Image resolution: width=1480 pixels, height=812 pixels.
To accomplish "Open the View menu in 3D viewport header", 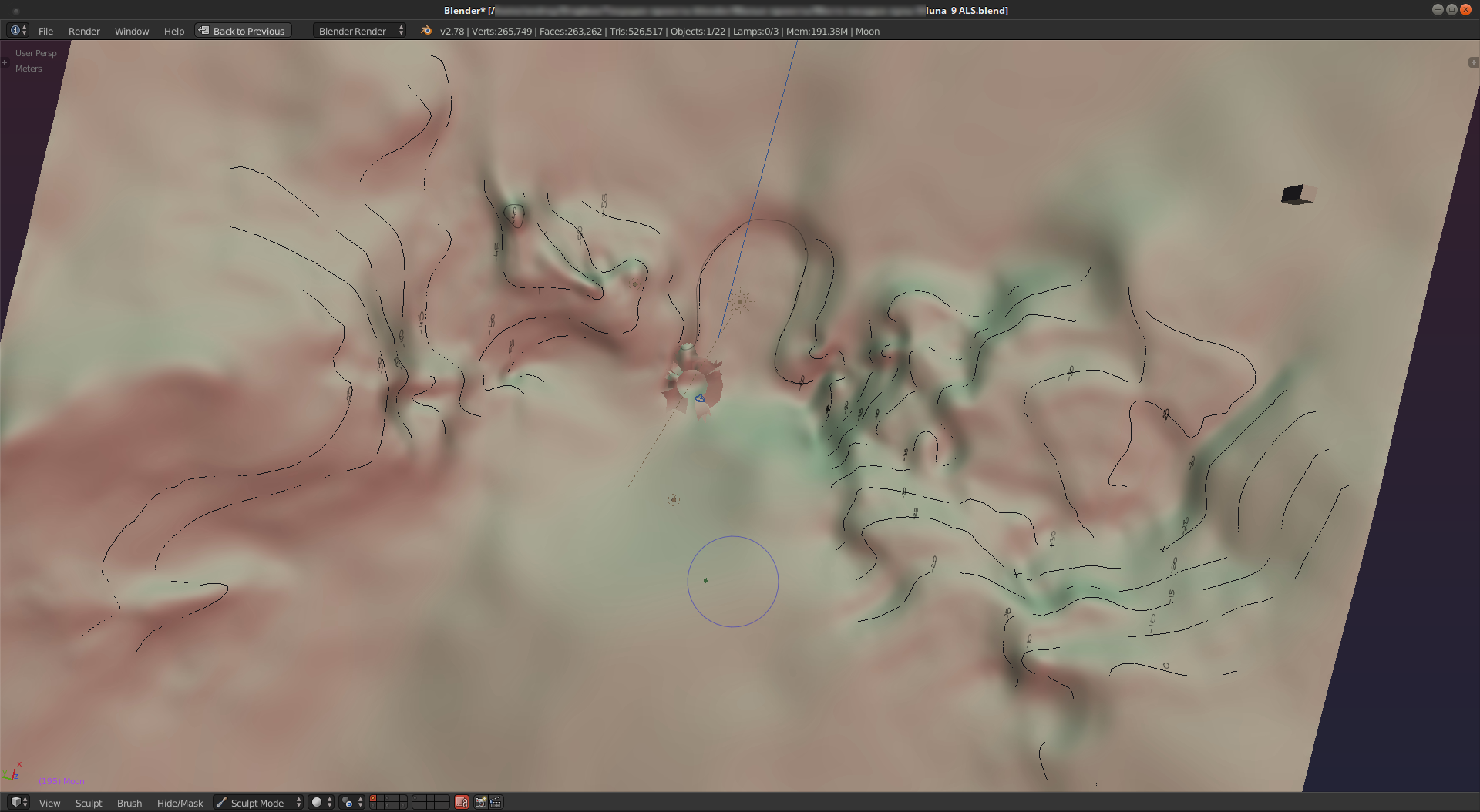I will (49, 803).
